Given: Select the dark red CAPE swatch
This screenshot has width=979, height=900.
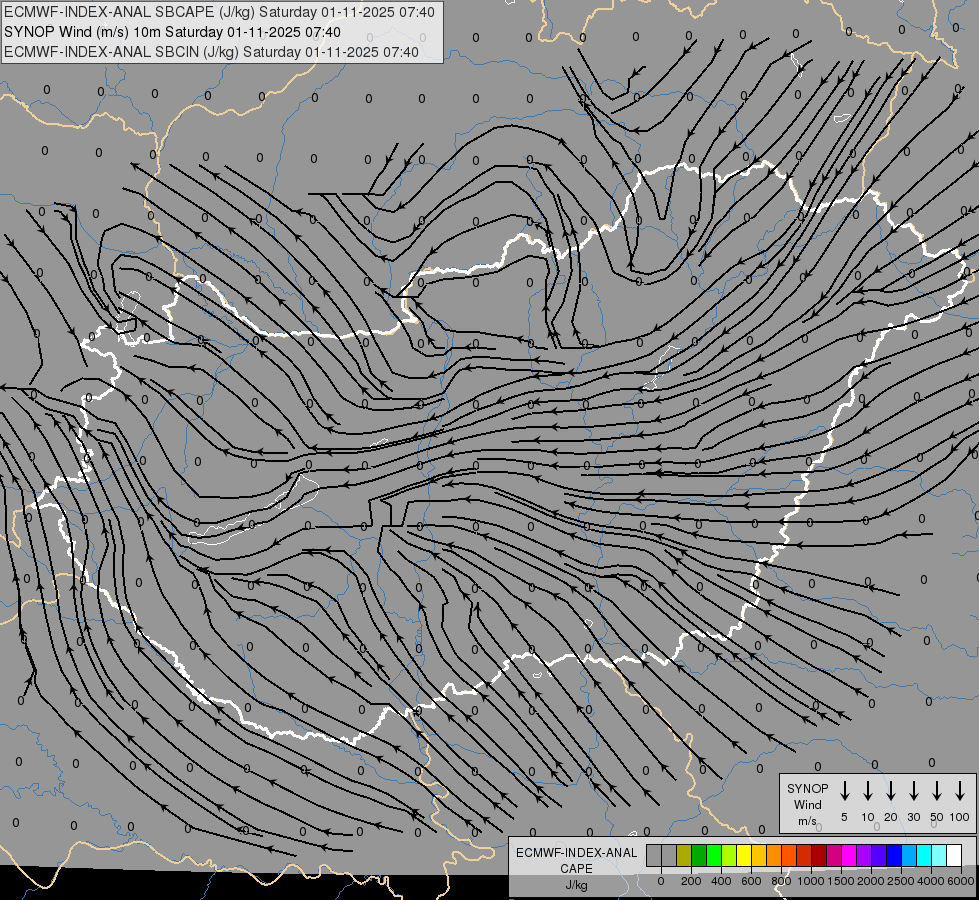Looking at the screenshot, I should (x=819, y=855).
